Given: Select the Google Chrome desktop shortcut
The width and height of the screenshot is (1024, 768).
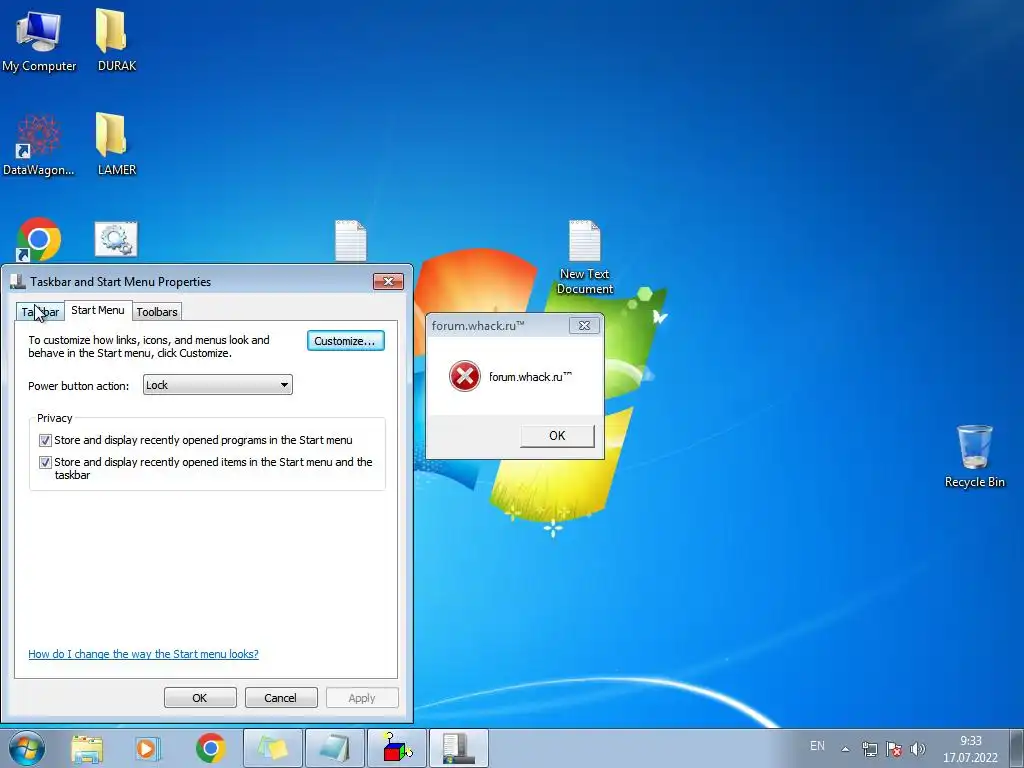Looking at the screenshot, I should click(39, 240).
